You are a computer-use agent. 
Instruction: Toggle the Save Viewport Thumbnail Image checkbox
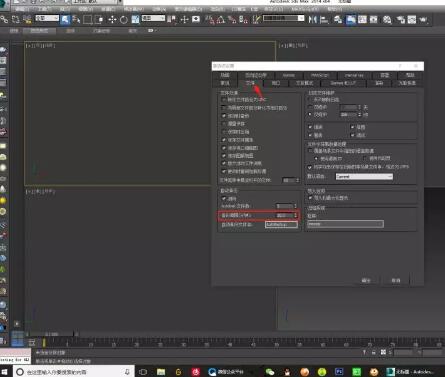tap(224, 148)
